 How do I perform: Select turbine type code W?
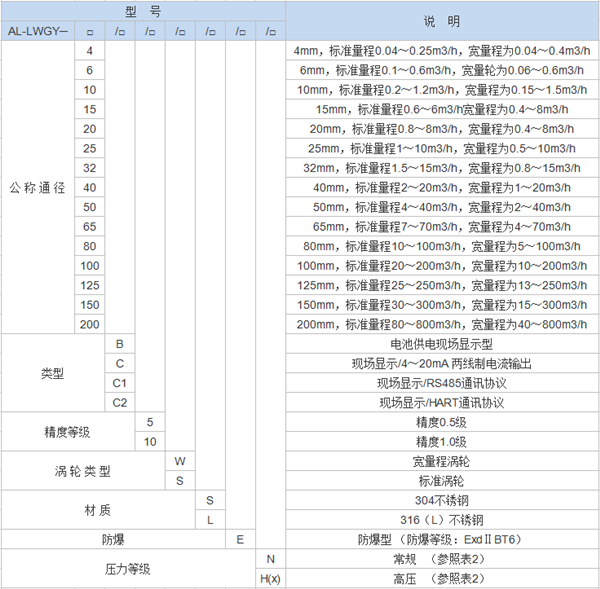[x=180, y=461]
